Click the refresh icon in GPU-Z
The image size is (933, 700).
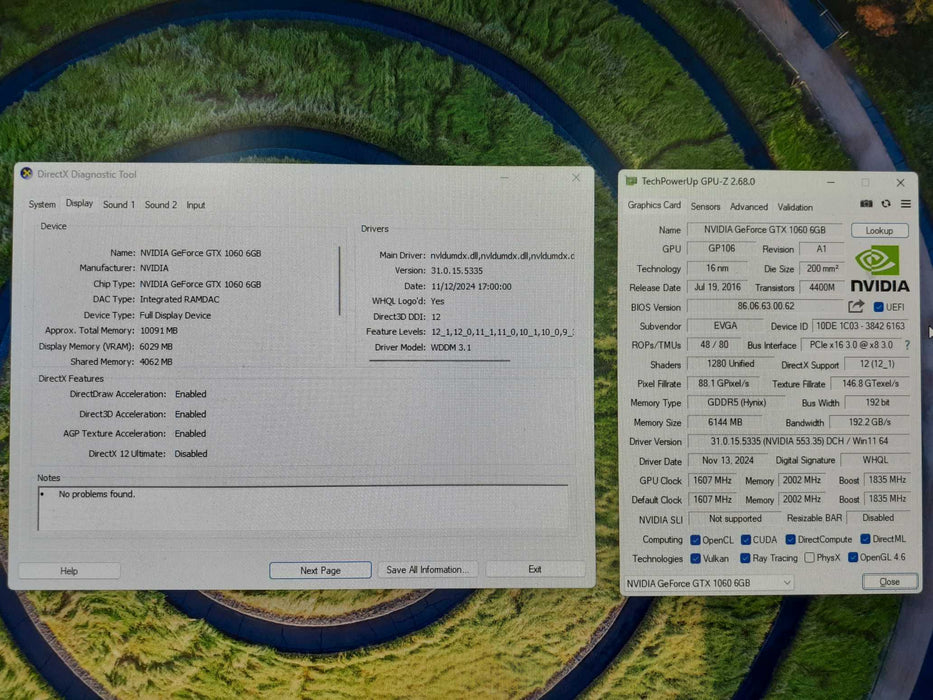tap(886, 204)
